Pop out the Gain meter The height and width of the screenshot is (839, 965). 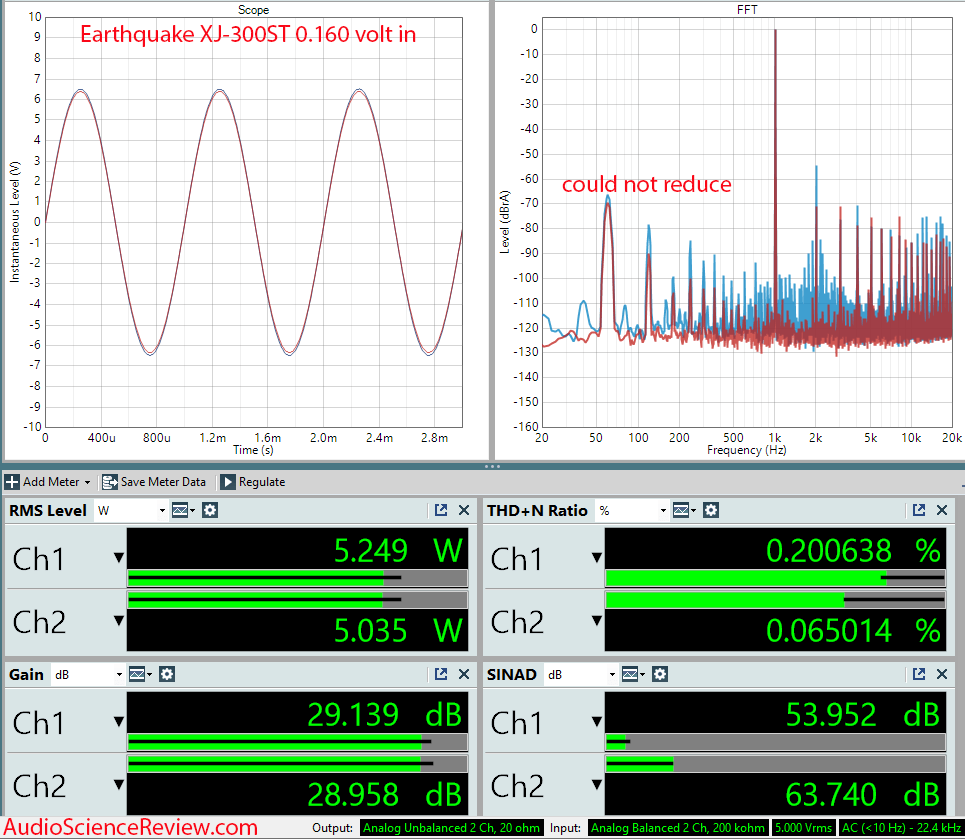[441, 675]
